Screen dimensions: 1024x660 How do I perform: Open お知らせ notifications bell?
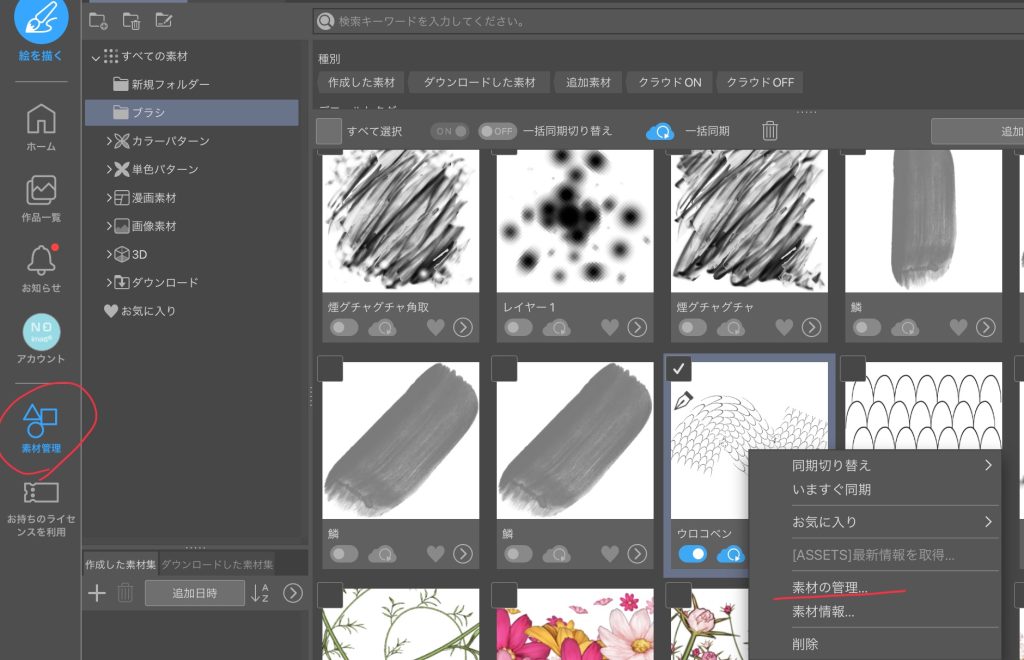[41, 260]
